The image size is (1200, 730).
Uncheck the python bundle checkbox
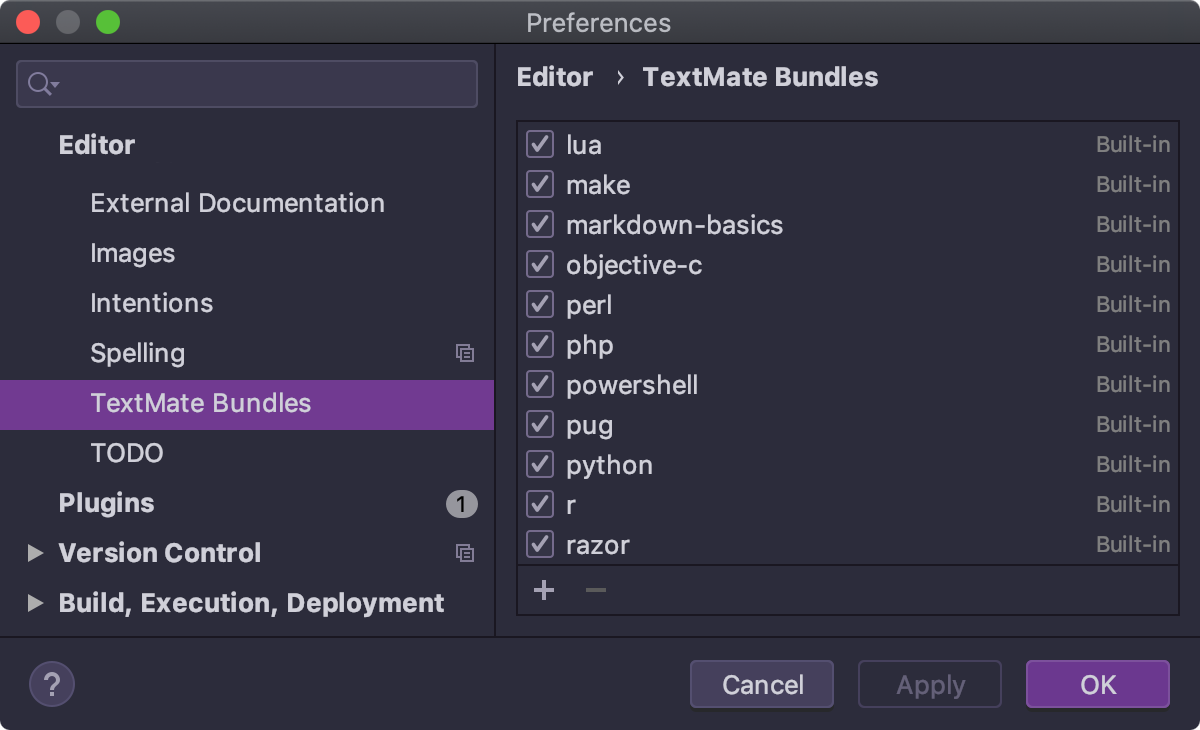click(540, 464)
